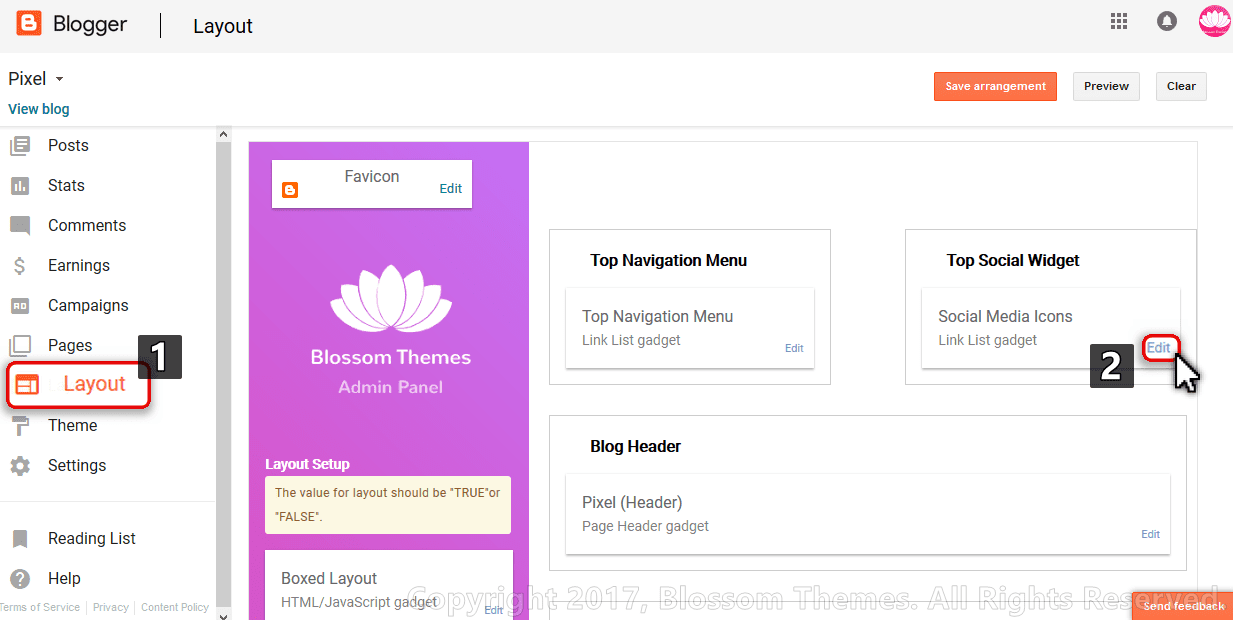Click the sidebar vertical scrollbar

224,372
